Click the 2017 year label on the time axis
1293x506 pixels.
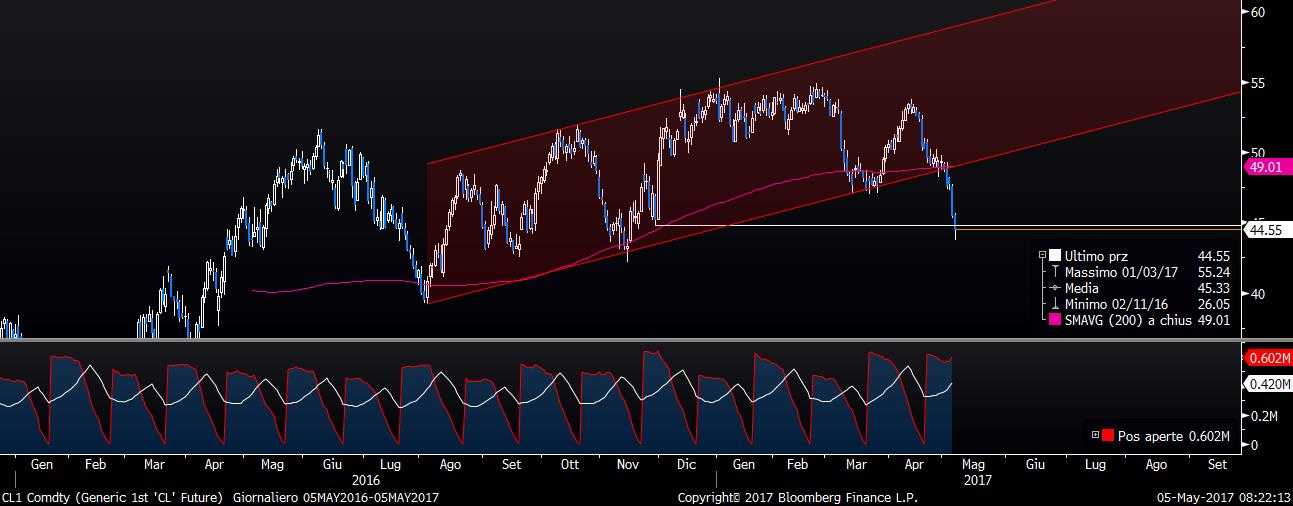tap(977, 480)
